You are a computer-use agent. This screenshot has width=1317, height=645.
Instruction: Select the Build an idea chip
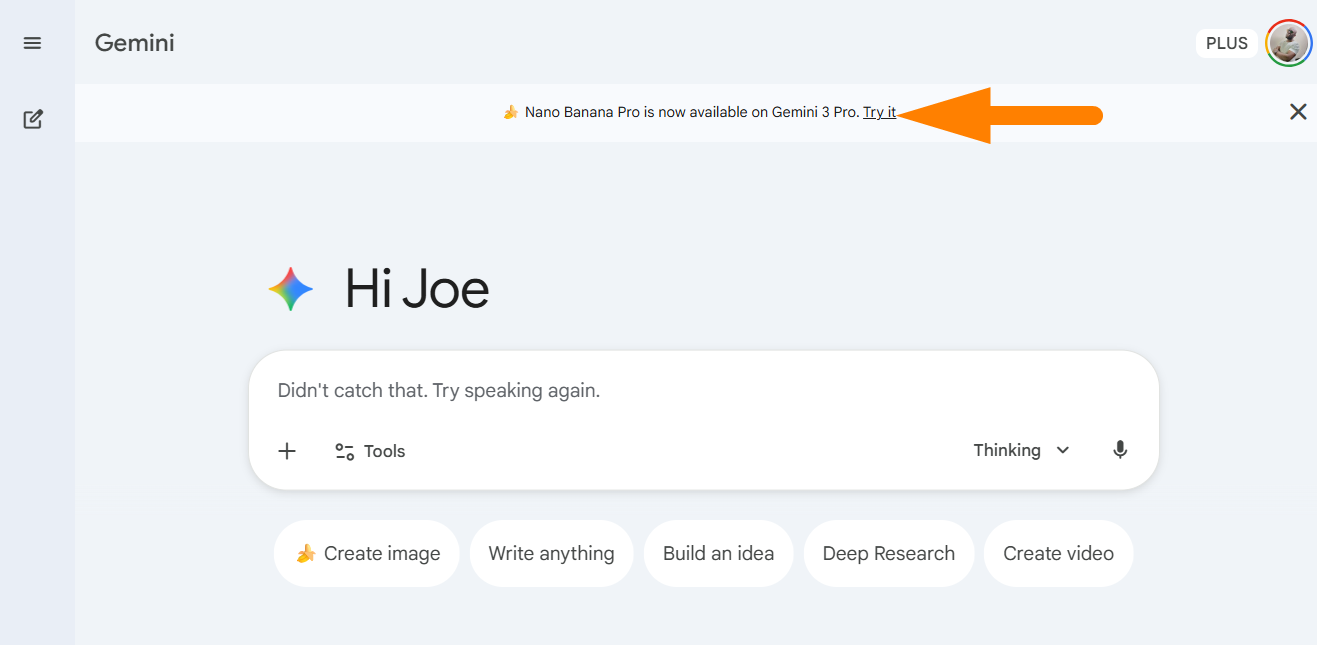718,553
